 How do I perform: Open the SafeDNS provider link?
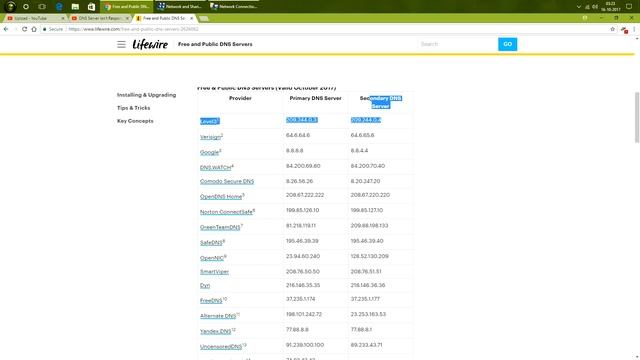coord(211,242)
